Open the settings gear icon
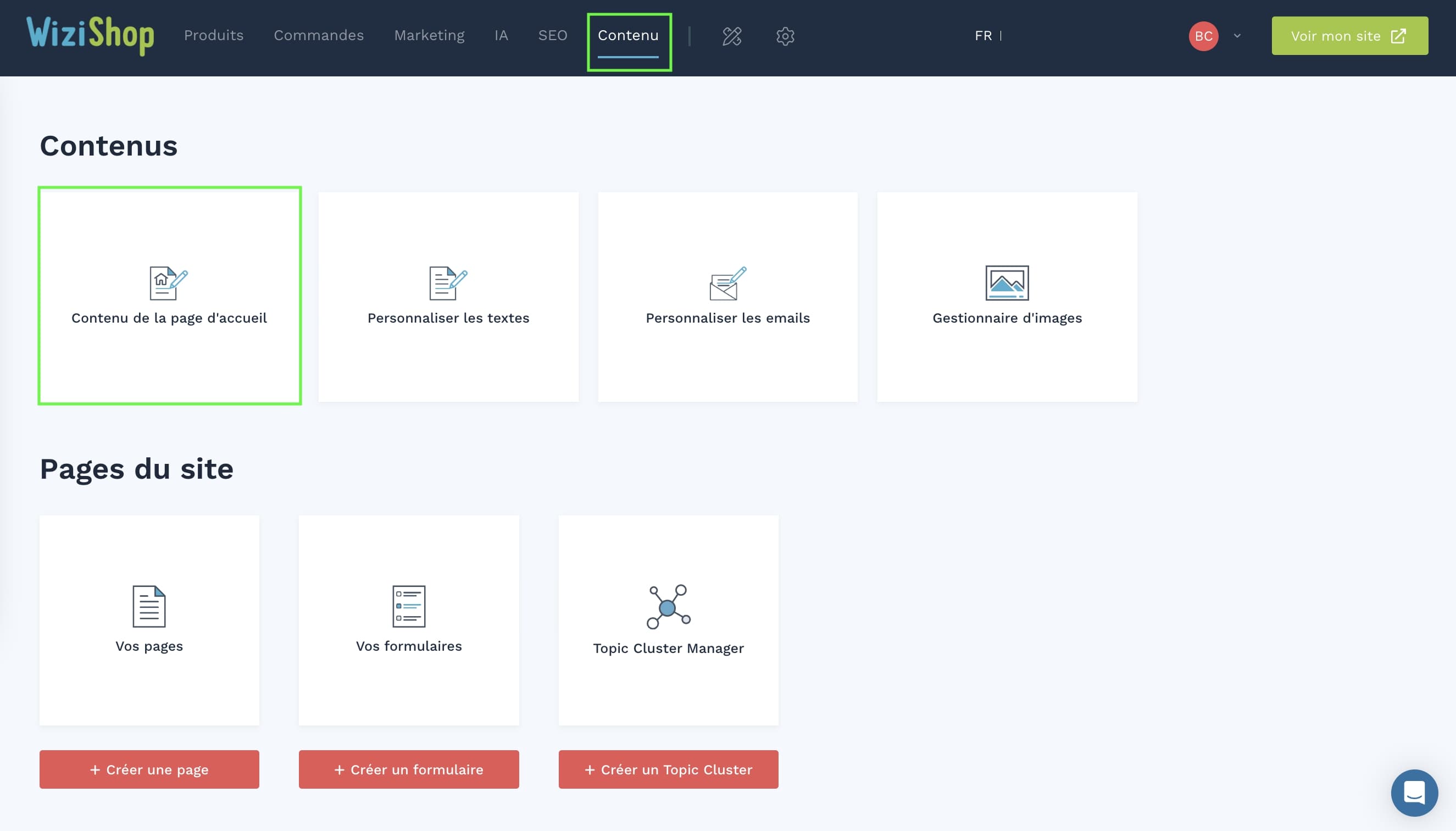Viewport: 1456px width, 831px height. 785,36
